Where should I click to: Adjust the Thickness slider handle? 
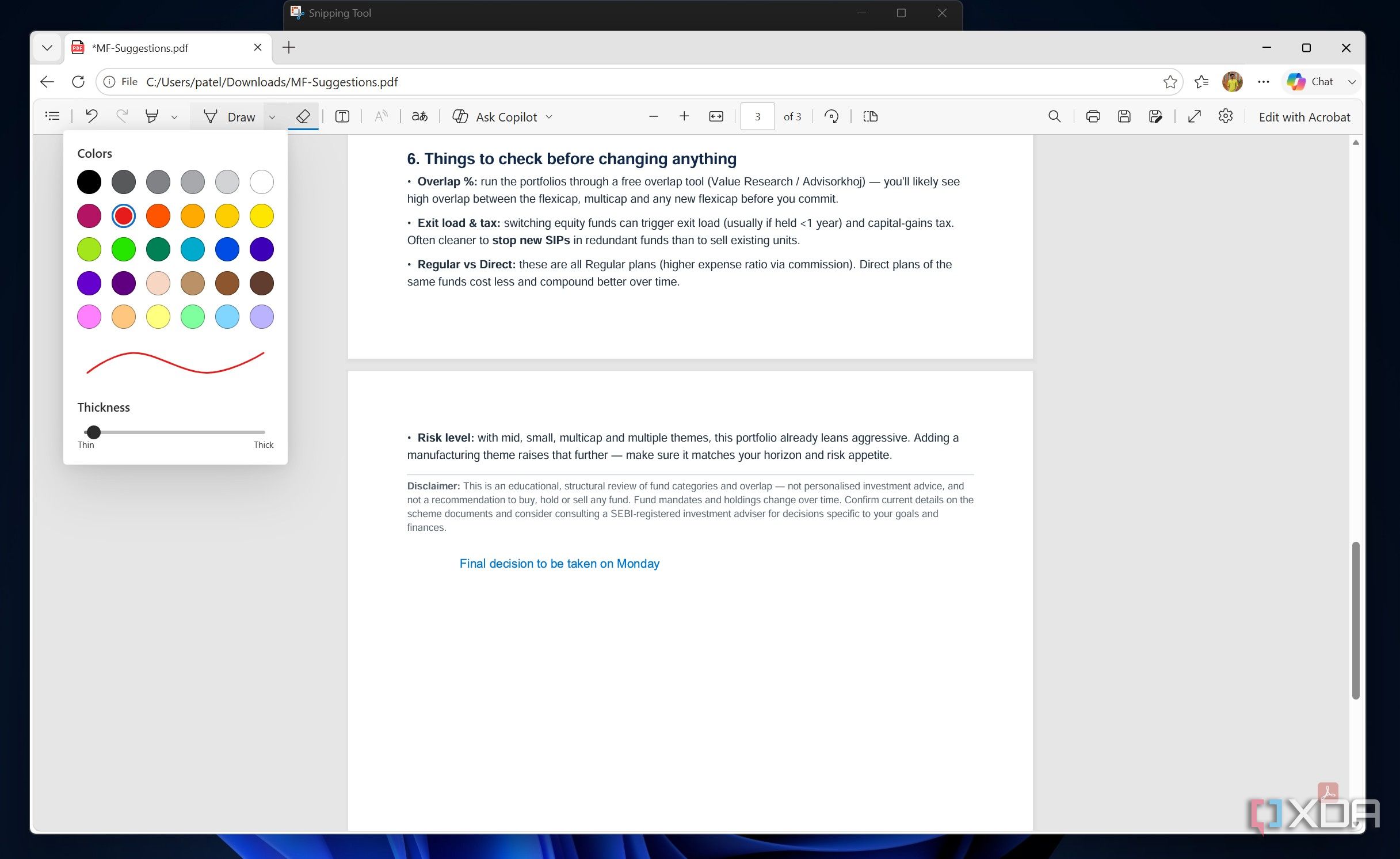pyautogui.click(x=94, y=432)
